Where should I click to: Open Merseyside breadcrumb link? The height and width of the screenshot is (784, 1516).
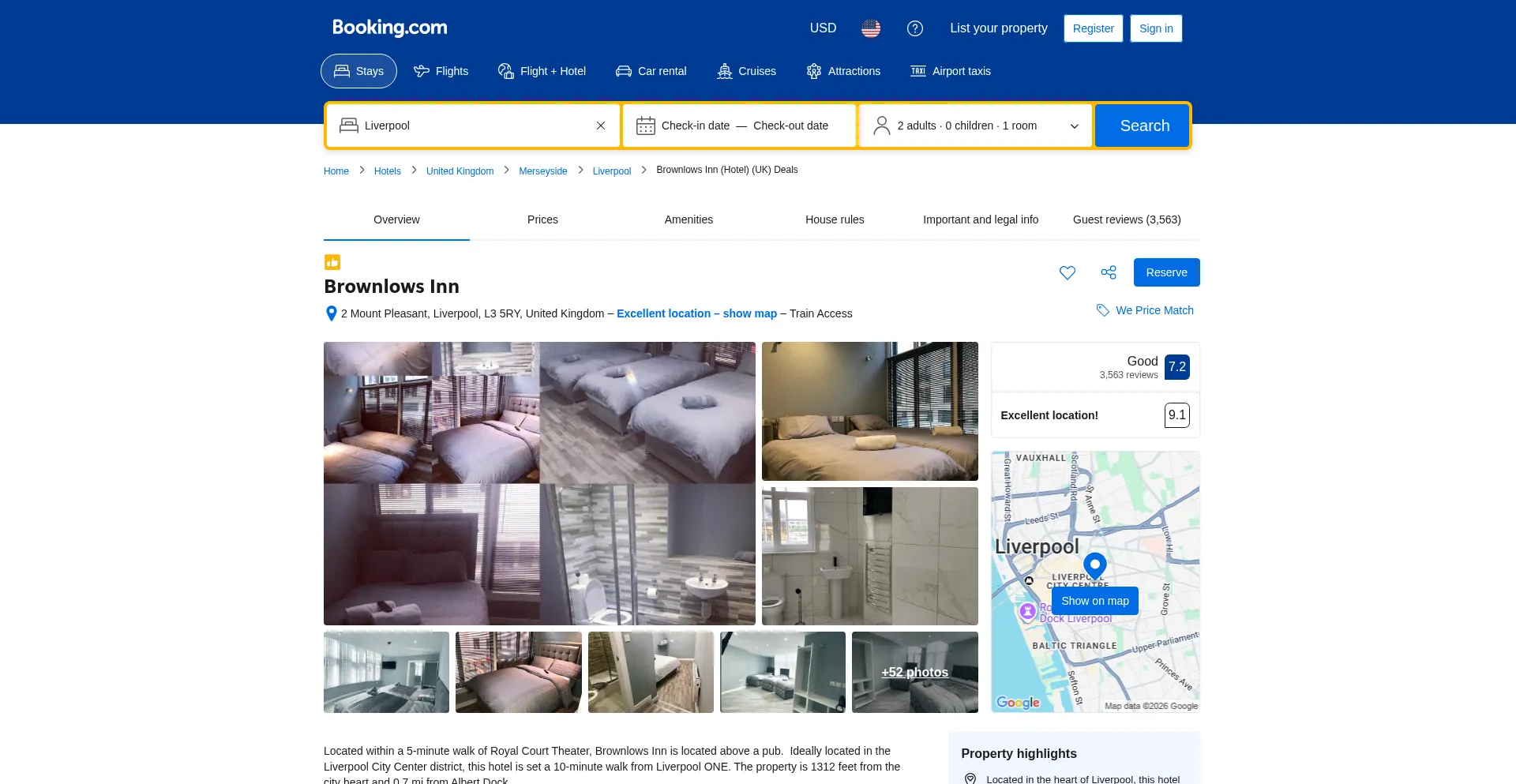[x=543, y=171]
